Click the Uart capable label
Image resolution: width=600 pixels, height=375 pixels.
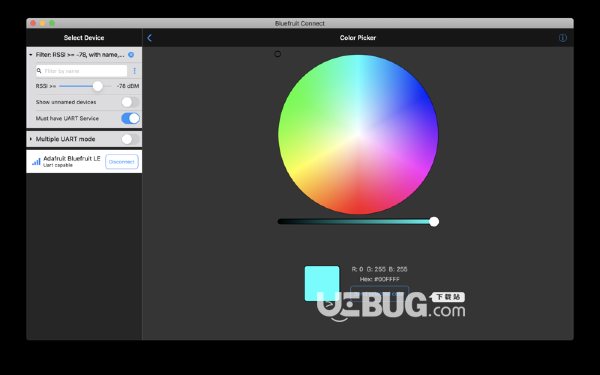point(58,165)
